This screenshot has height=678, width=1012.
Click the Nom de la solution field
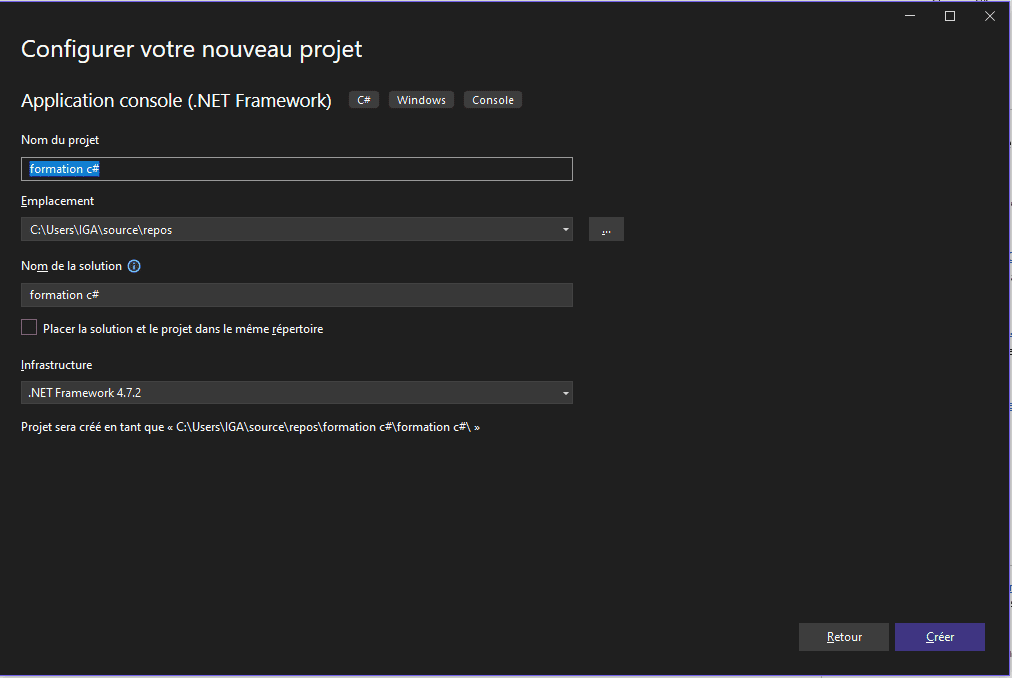pos(296,295)
